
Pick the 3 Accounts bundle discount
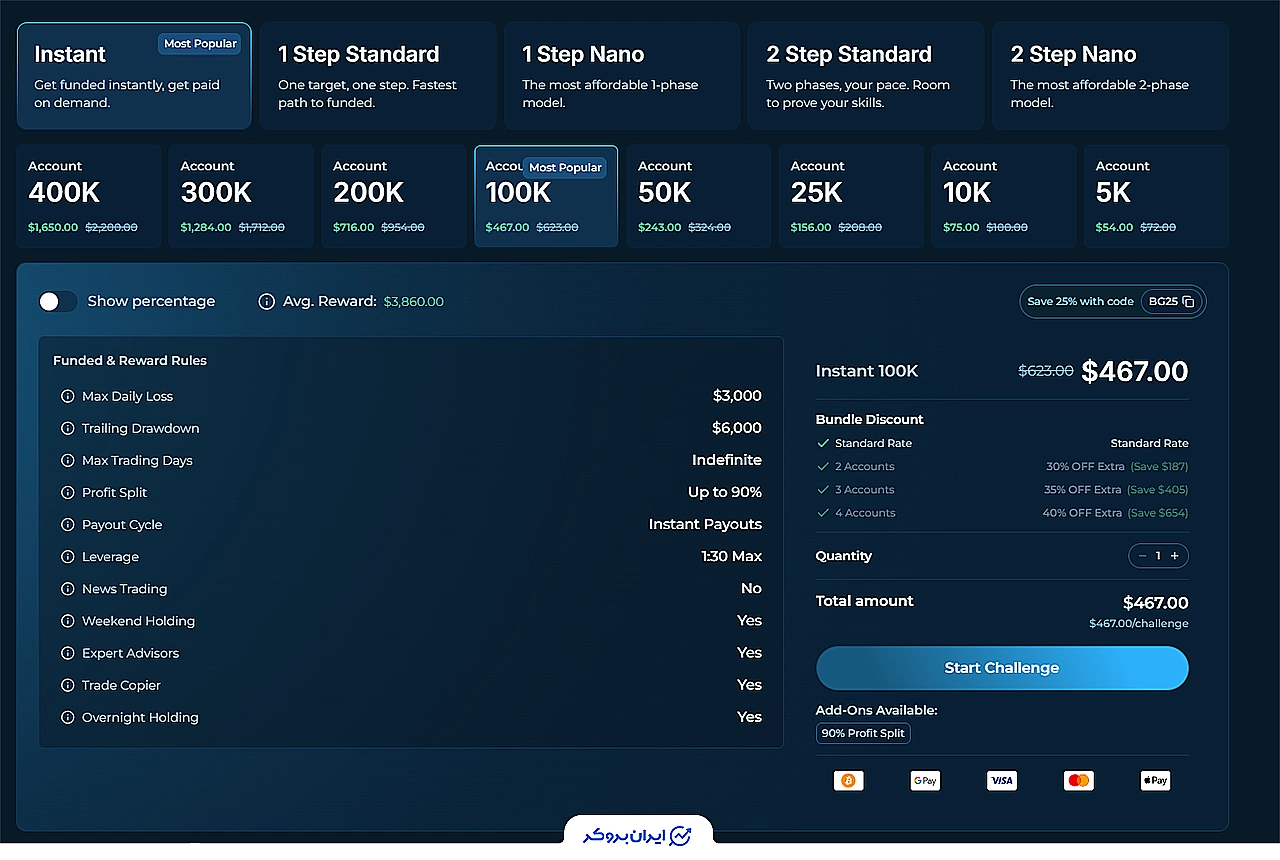[1002, 490]
